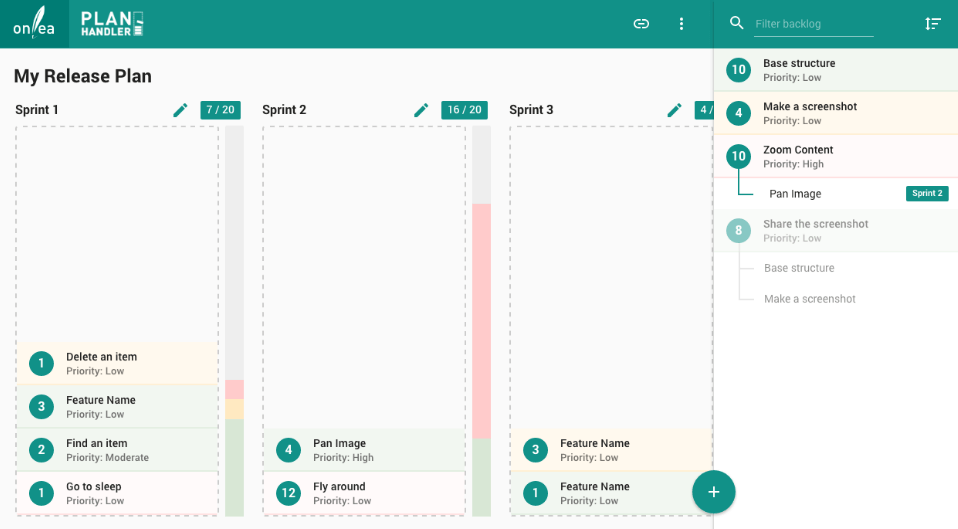
Task: Focus the Filter backlog input field
Action: [x=813, y=24]
